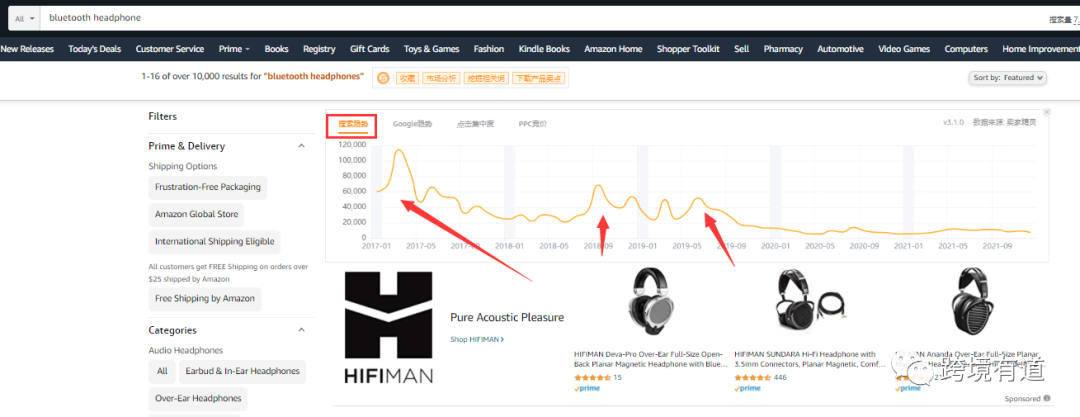The image size is (1080, 417).
Task: Open Books in the nav bar
Action: coord(276,49)
